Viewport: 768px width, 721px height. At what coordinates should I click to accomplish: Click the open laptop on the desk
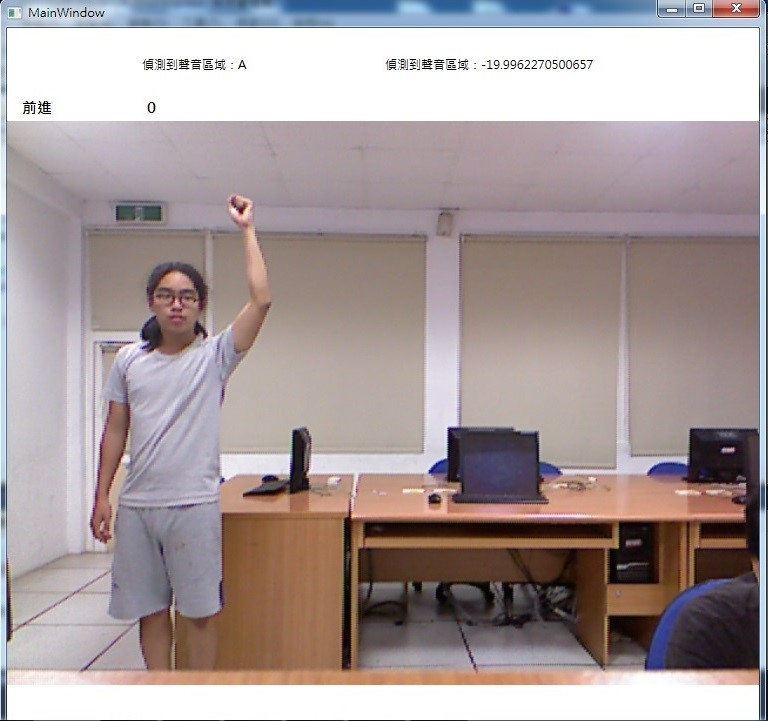coord(498,468)
